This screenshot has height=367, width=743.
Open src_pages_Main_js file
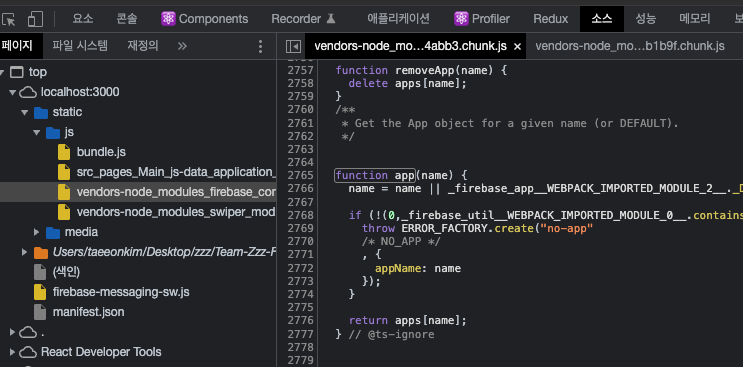click(176, 172)
